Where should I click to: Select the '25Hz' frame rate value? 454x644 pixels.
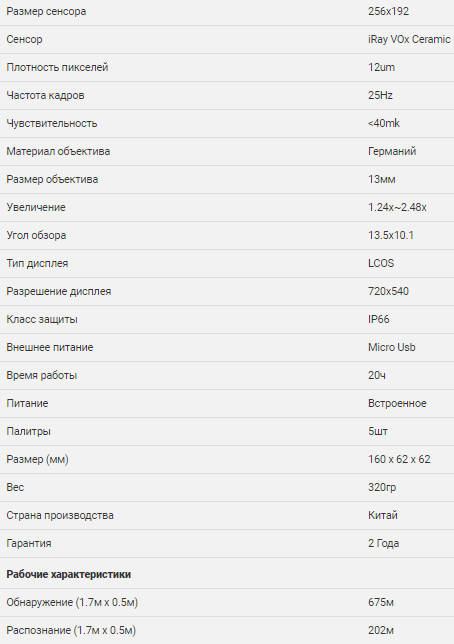[x=380, y=95]
